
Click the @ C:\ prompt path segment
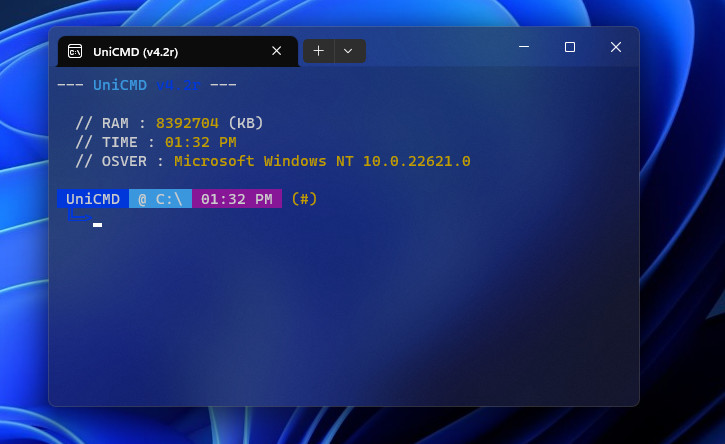(x=160, y=198)
